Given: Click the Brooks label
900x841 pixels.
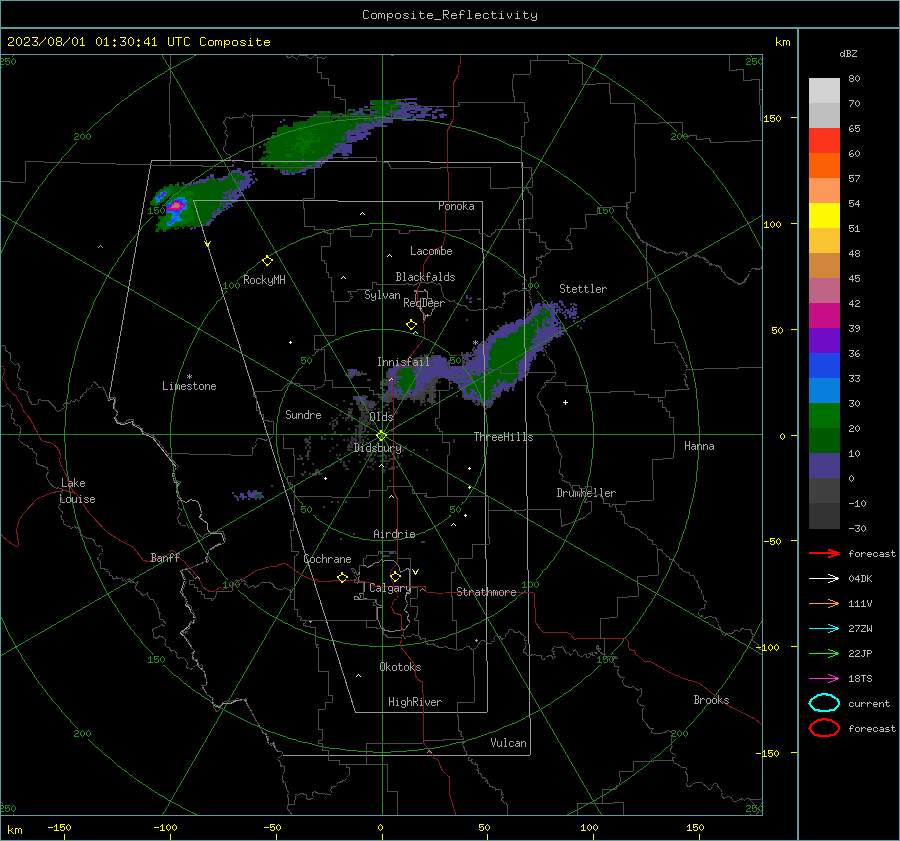Looking at the screenshot, I should pos(711,700).
